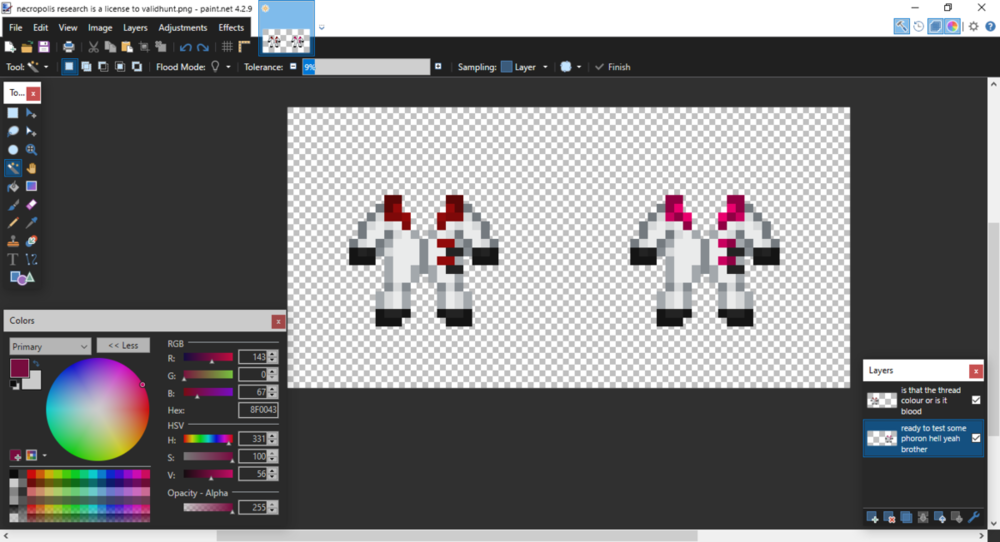Activate the Text tool
The width and height of the screenshot is (1000, 542).
pyautogui.click(x=13, y=259)
